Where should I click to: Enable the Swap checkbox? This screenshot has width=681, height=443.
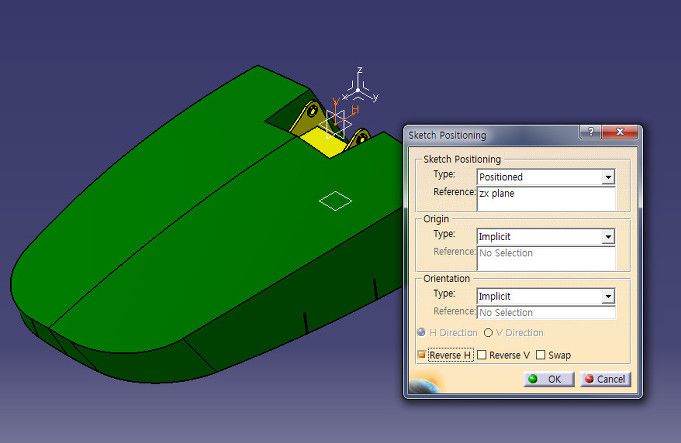click(540, 355)
